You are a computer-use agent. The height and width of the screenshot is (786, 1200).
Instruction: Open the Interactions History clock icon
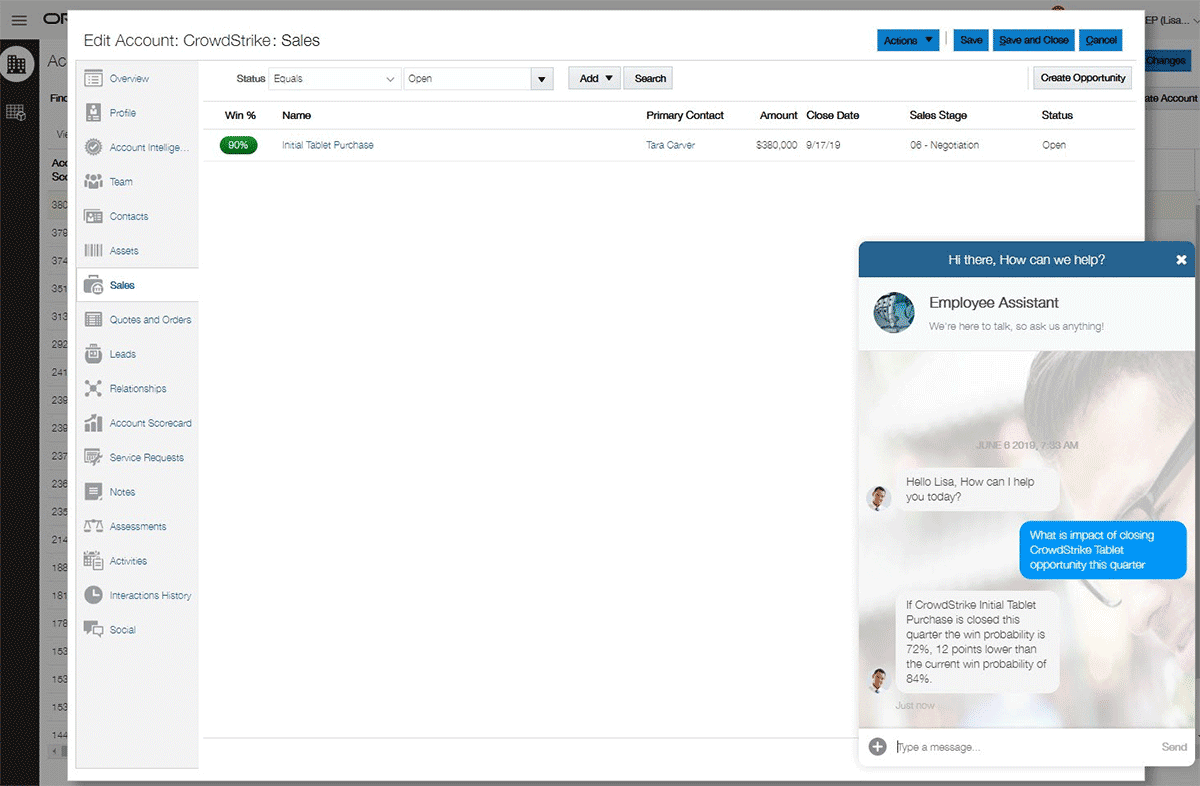[93, 595]
